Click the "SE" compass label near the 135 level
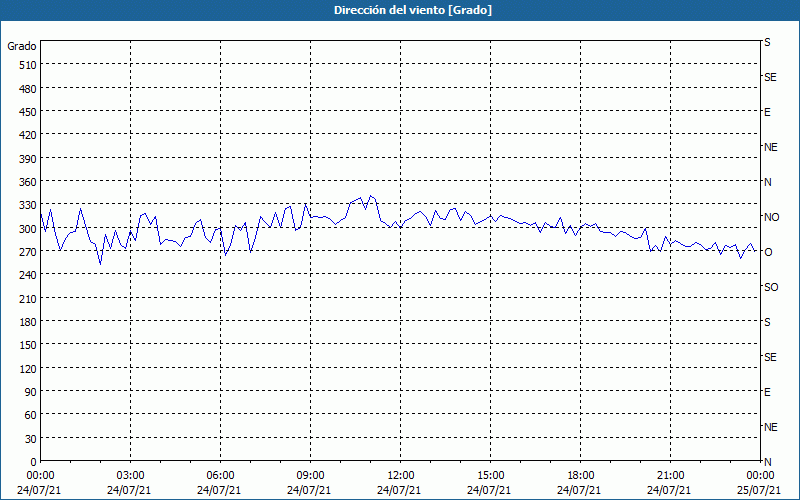 (770, 357)
